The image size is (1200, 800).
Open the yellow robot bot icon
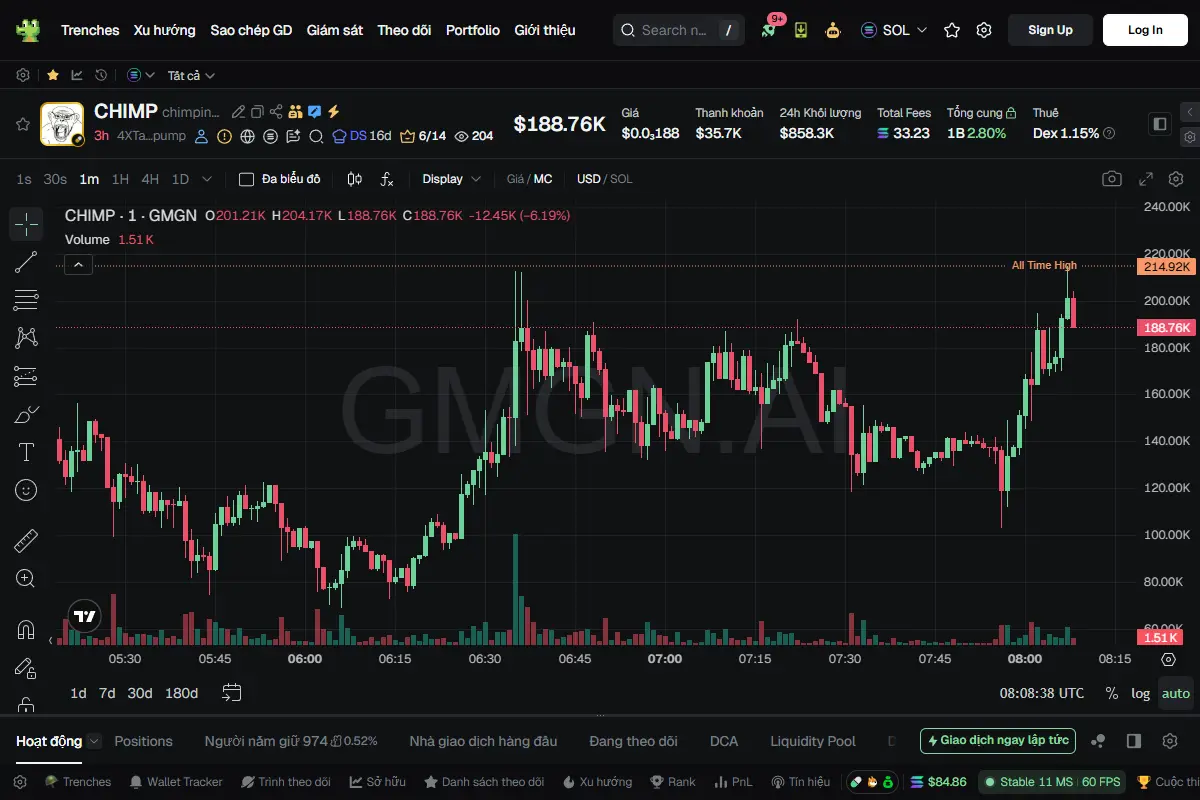click(x=833, y=30)
